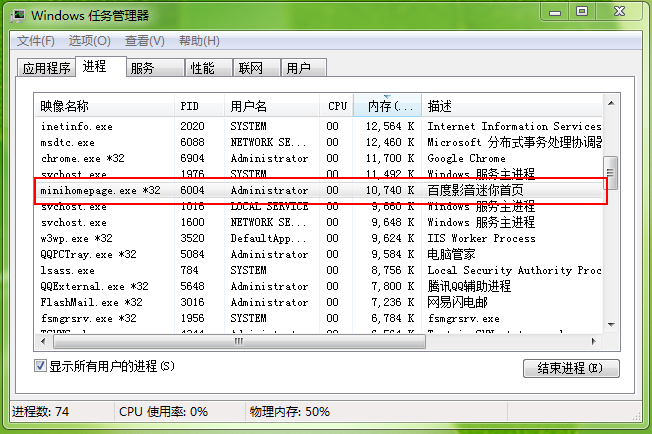The image size is (652, 434).
Task: Open the 用户 tab
Action: click(304, 68)
